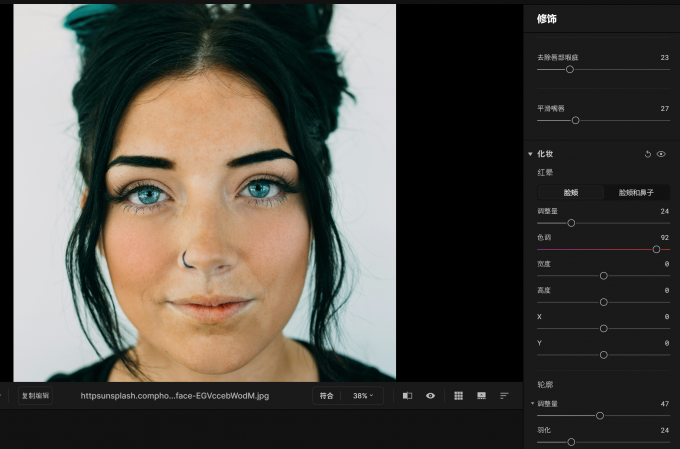The height and width of the screenshot is (449, 680).
Task: Click the 符合 fit button
Action: 326,396
